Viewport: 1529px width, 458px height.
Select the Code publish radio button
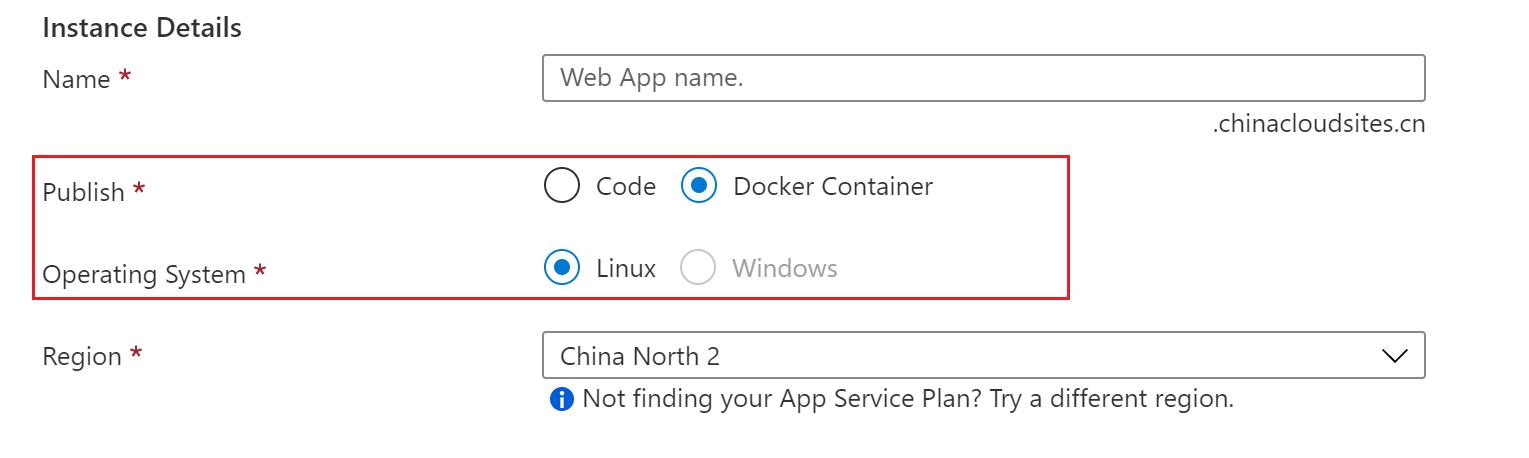pyautogui.click(x=562, y=186)
